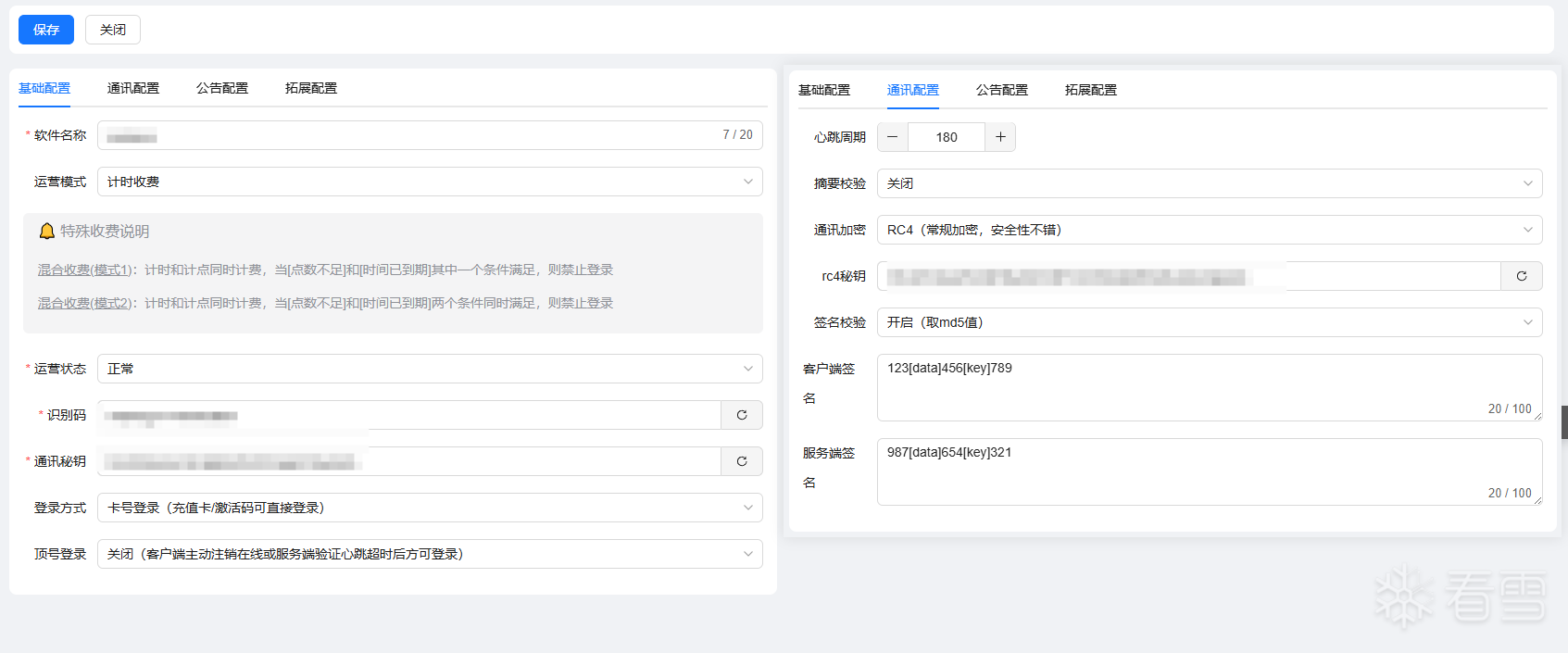This screenshot has height=653, width=1568.
Task: Click the 运营状态 dropdown chevron arrow
Action: coord(748,369)
